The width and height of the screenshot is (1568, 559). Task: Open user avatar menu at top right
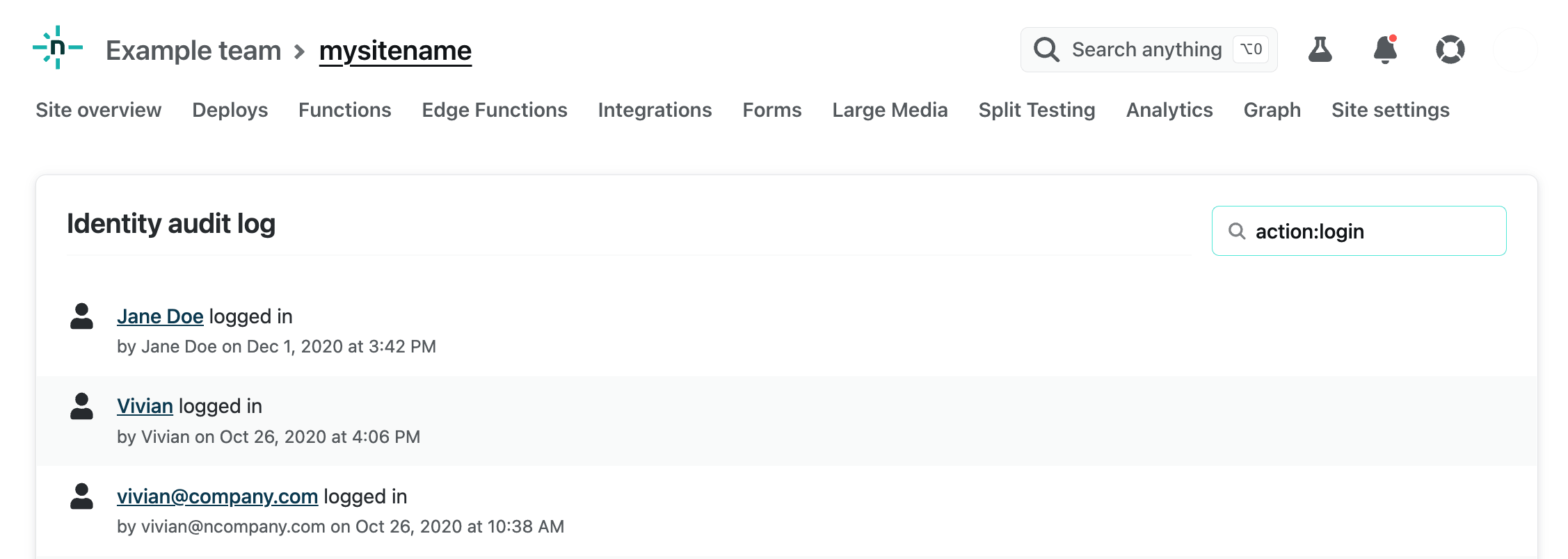[x=1516, y=49]
